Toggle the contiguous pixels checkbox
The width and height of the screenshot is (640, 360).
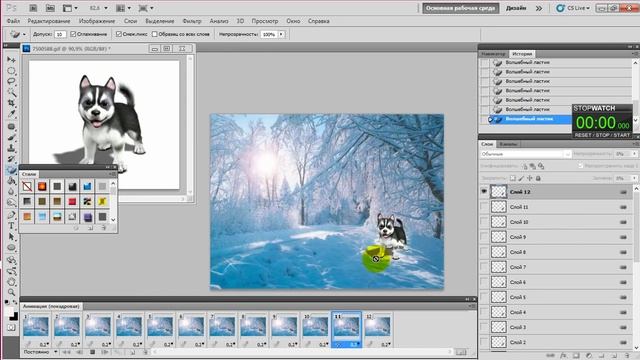tap(119, 34)
